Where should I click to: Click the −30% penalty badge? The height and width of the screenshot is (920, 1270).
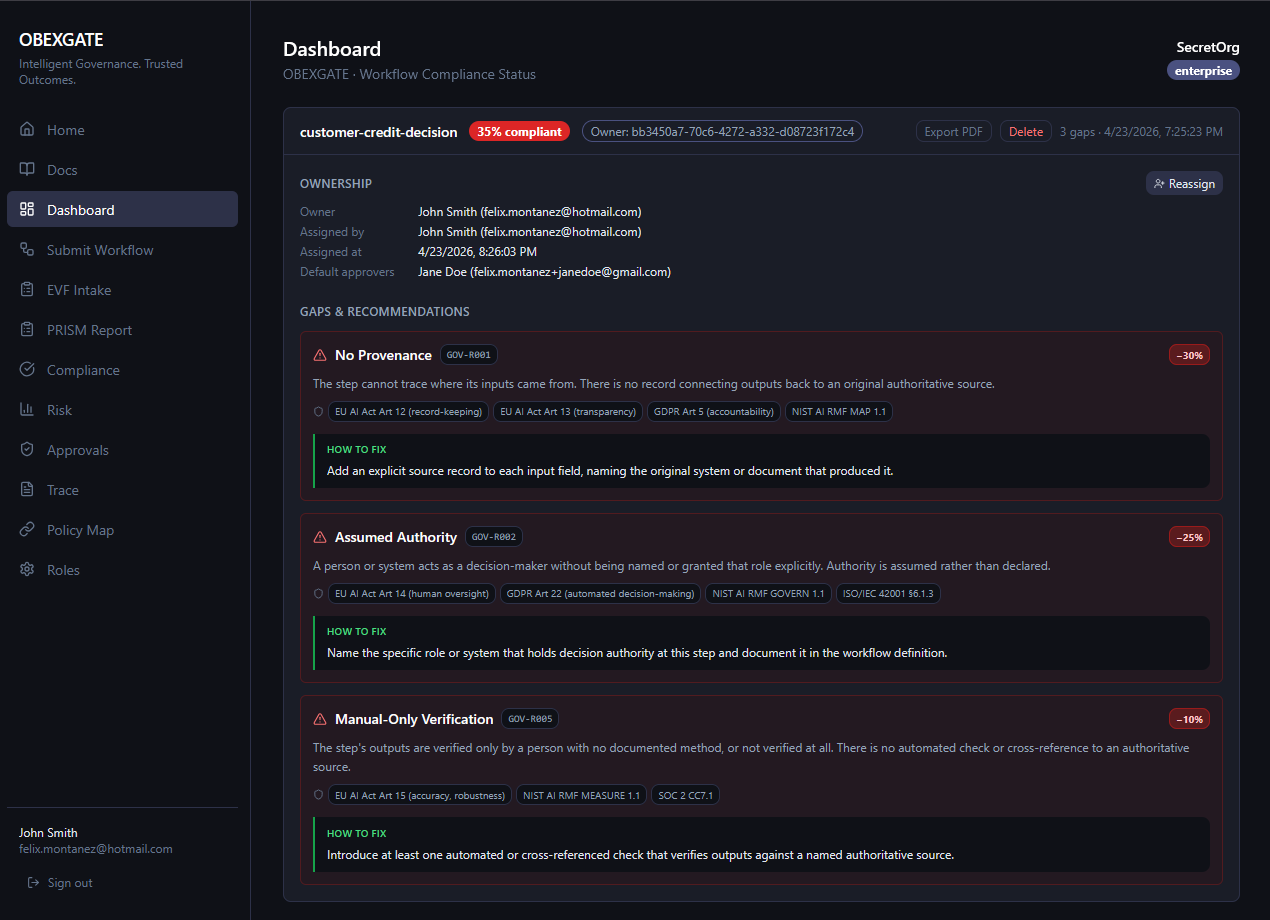tap(1189, 355)
